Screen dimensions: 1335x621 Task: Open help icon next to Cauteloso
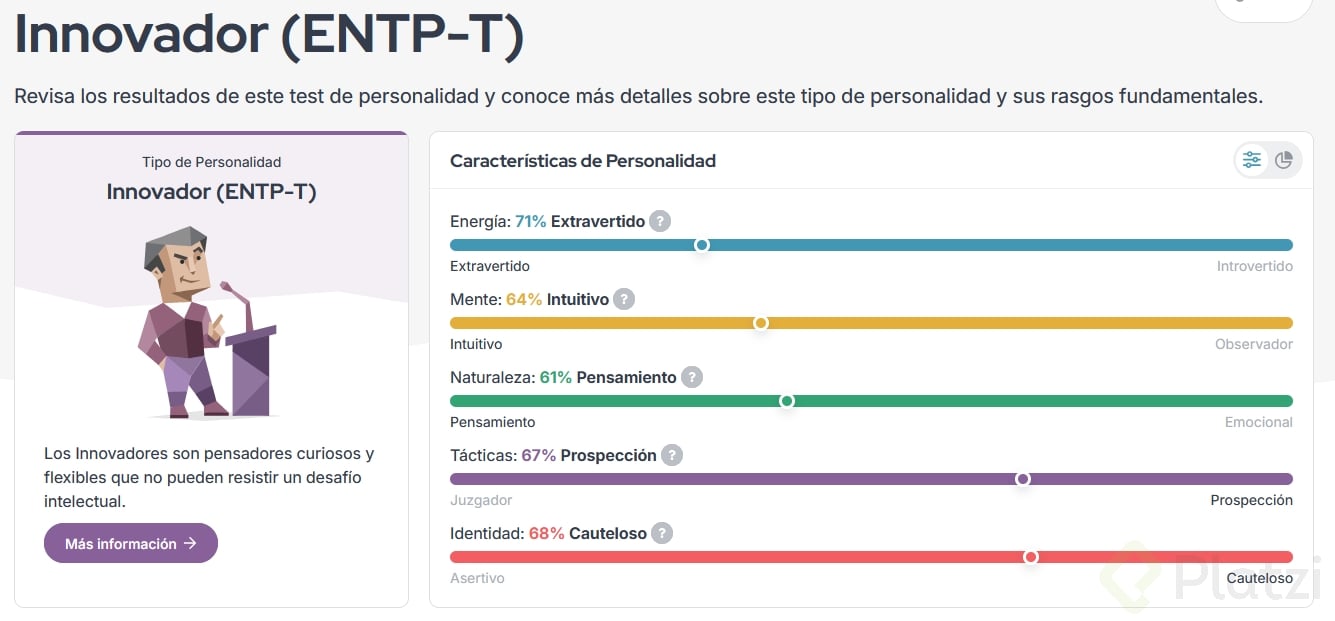pyautogui.click(x=662, y=533)
